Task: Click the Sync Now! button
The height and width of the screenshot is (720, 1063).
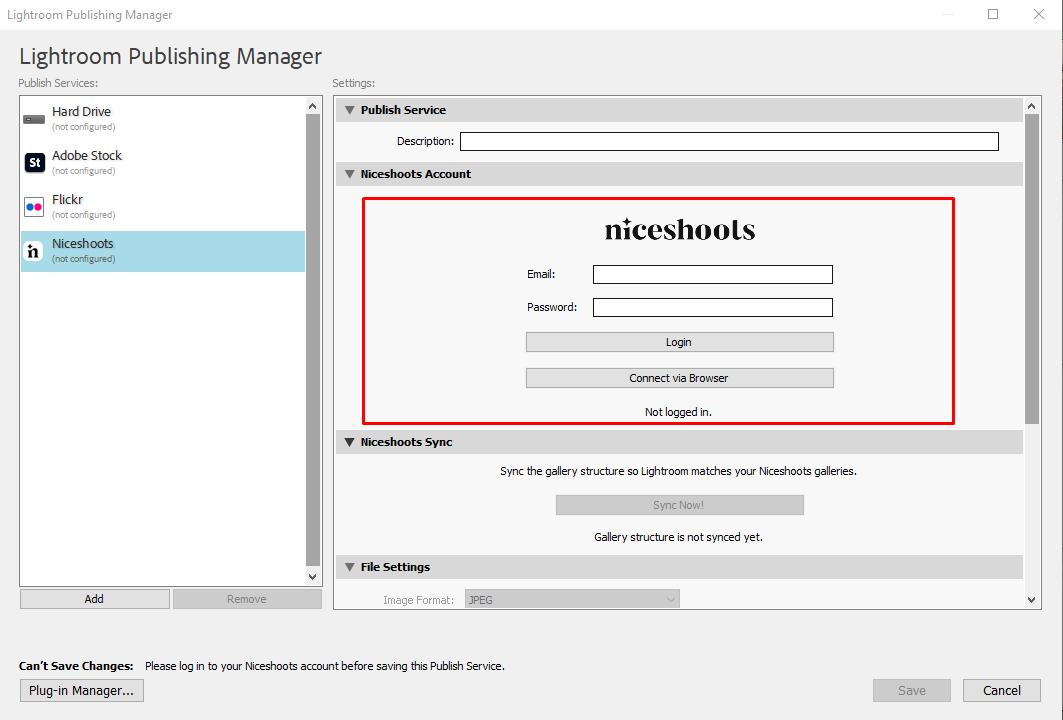Action: click(x=679, y=504)
